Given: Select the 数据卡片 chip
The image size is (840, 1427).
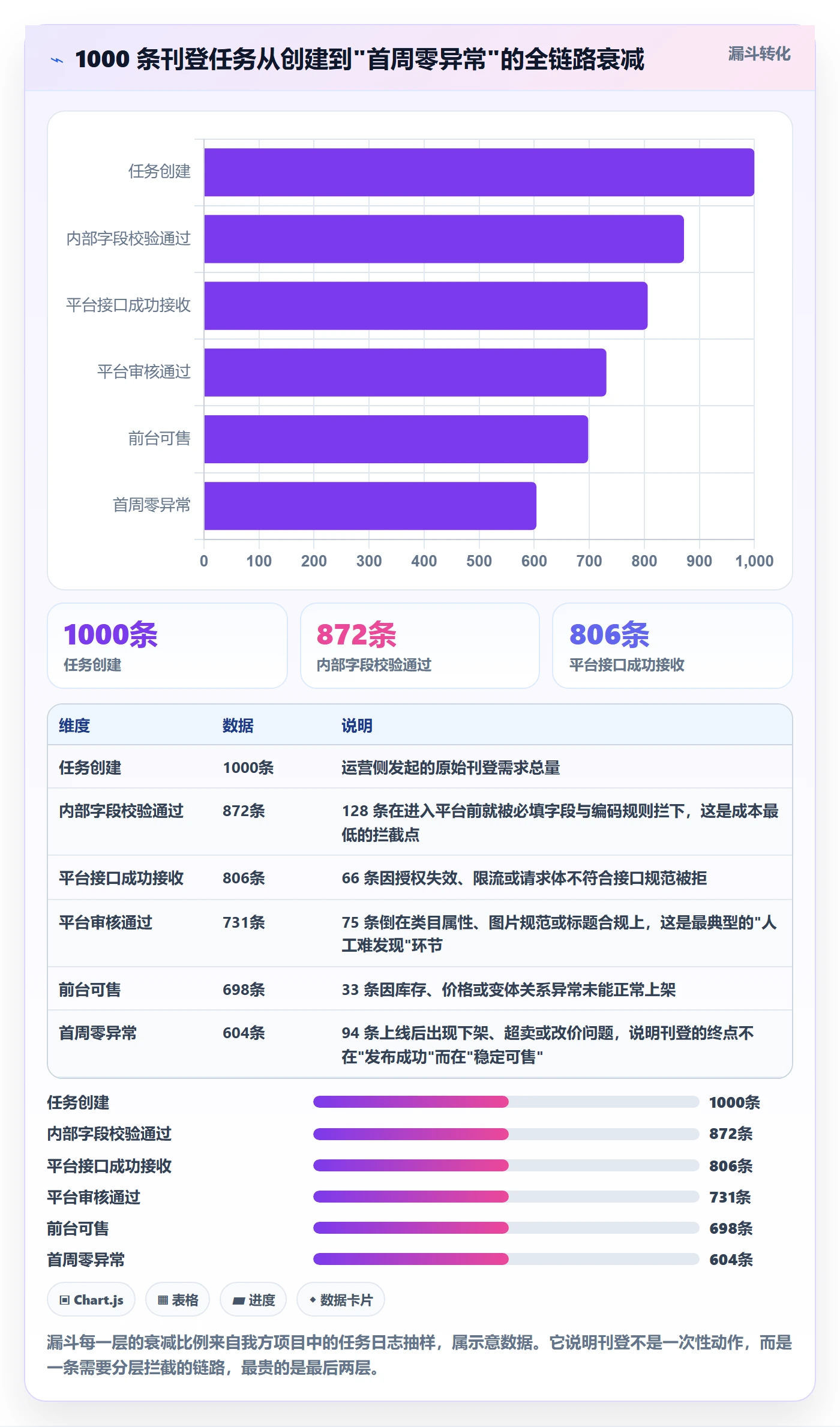Looking at the screenshot, I should tap(341, 1300).
